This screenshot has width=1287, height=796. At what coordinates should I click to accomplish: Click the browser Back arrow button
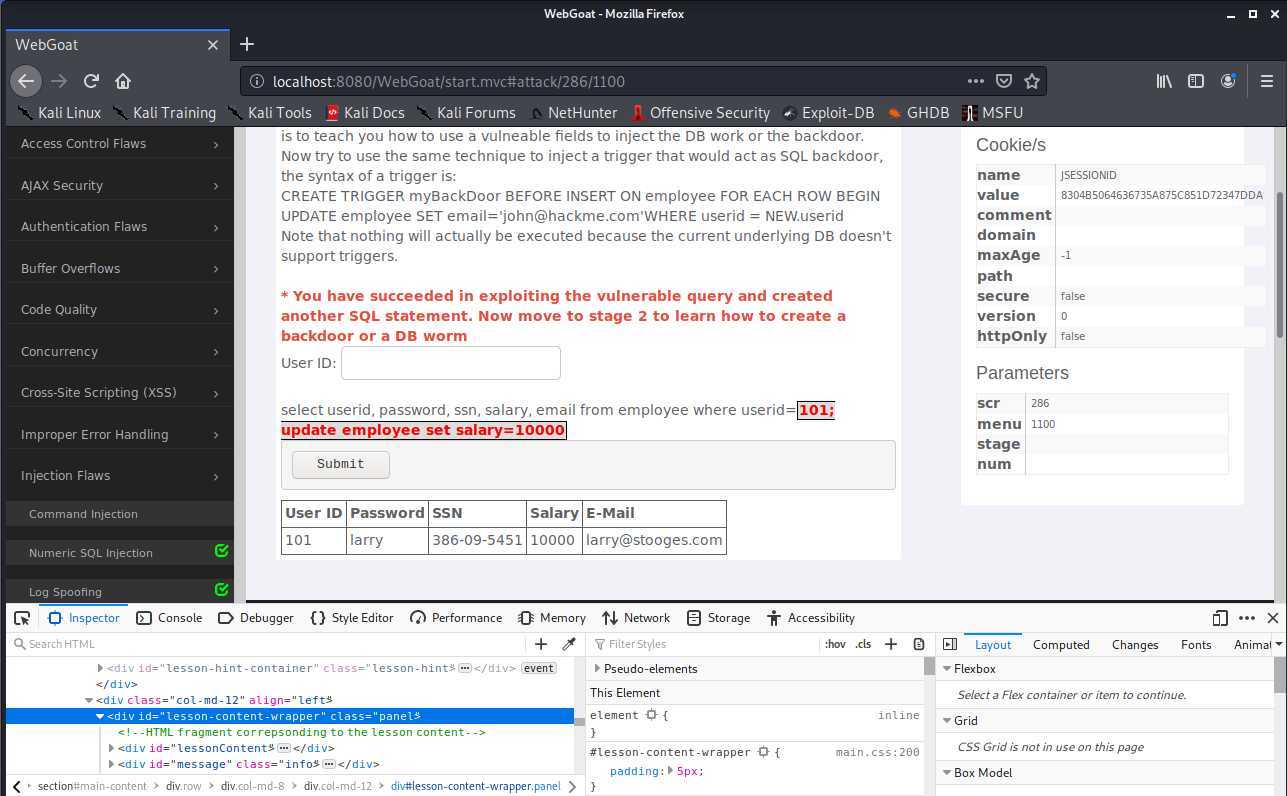pos(26,81)
